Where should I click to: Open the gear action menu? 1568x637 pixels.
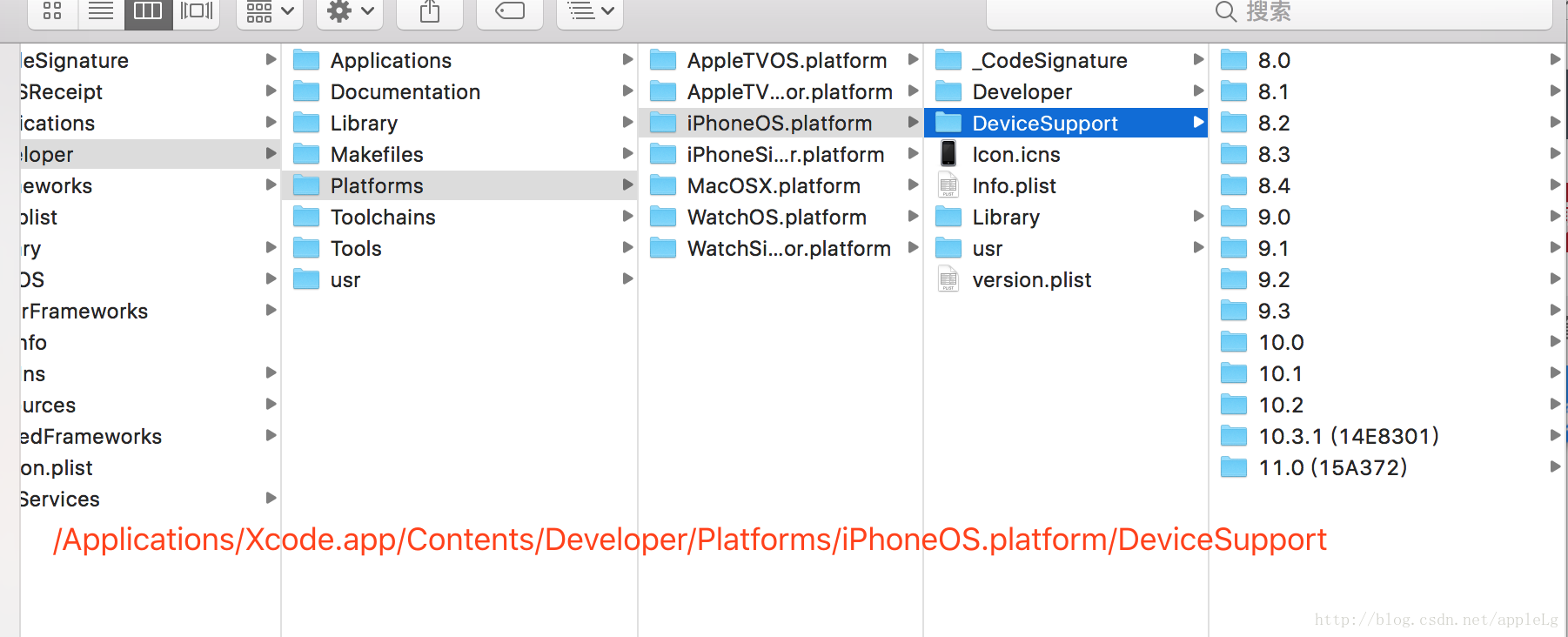pos(350,12)
